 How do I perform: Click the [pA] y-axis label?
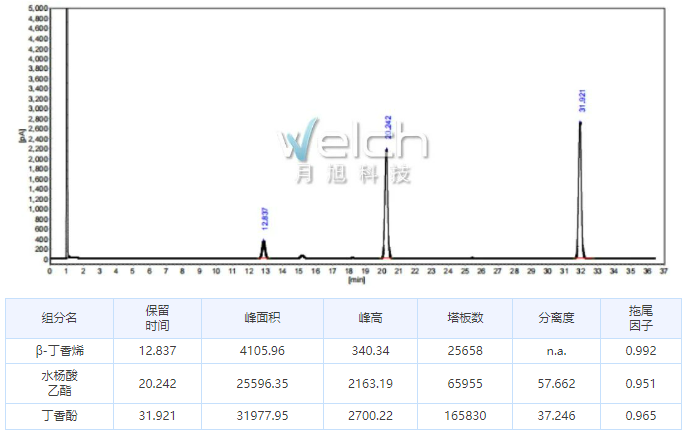21,133
